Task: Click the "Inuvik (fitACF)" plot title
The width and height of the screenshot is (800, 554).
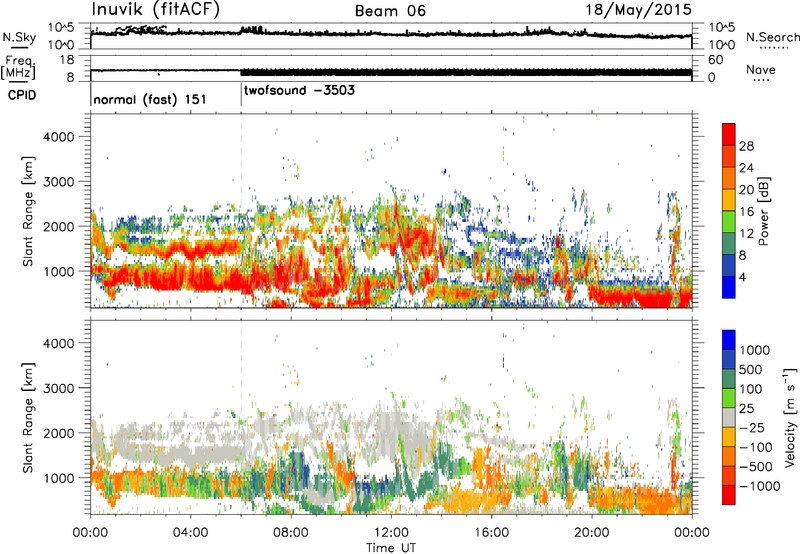Action: [156, 10]
